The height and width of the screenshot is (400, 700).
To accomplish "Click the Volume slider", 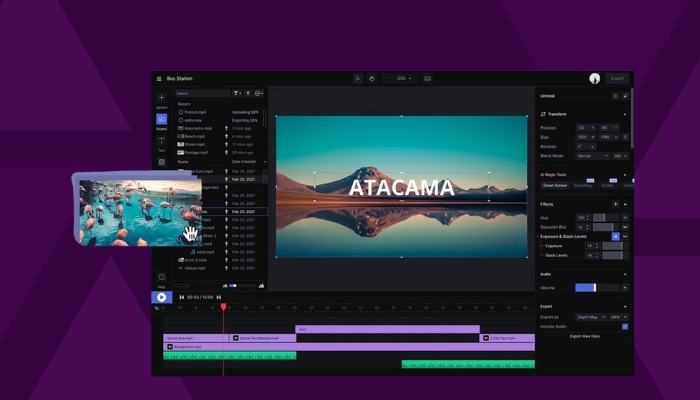I will (x=597, y=288).
